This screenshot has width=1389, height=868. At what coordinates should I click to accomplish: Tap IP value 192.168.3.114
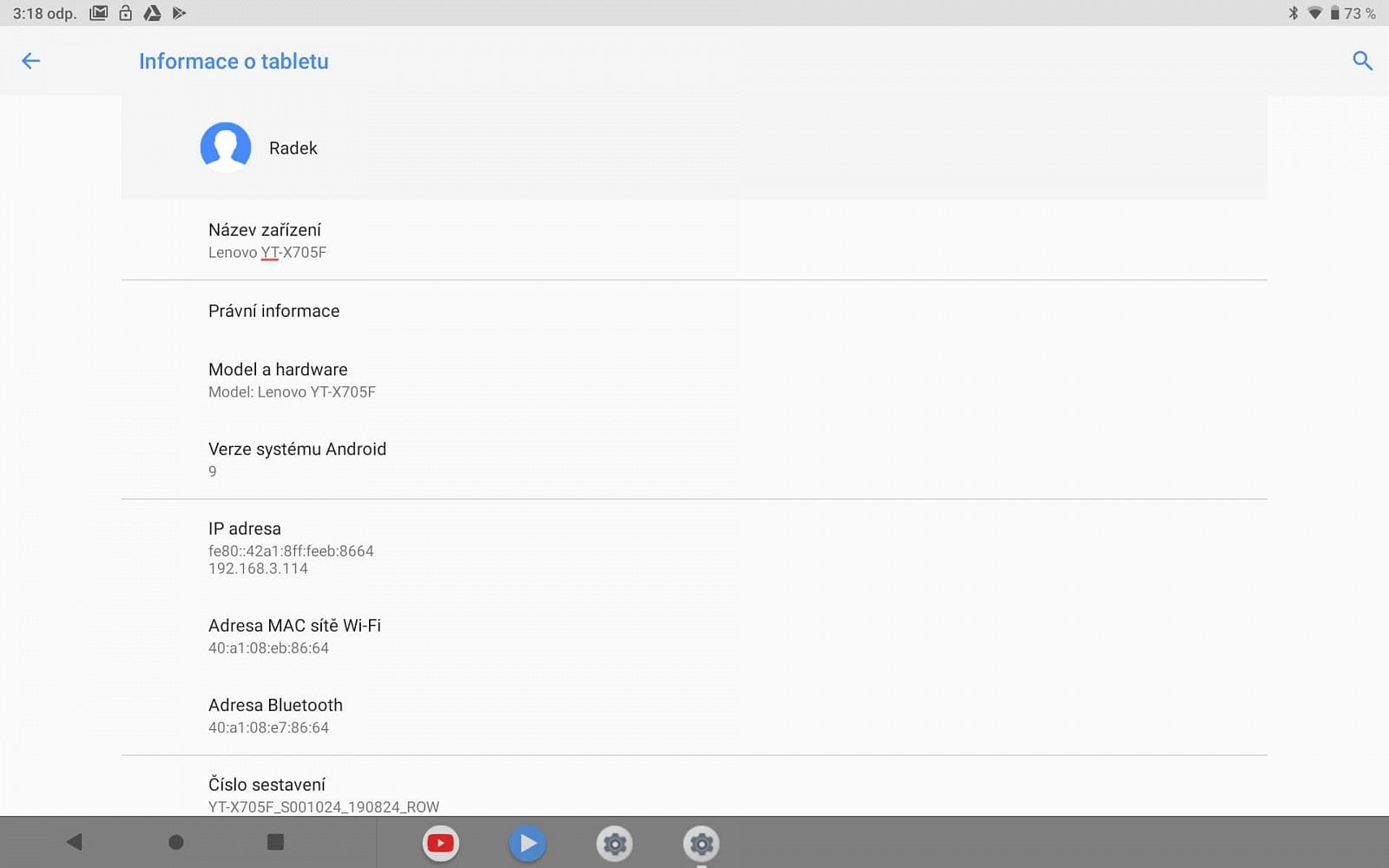pos(258,569)
